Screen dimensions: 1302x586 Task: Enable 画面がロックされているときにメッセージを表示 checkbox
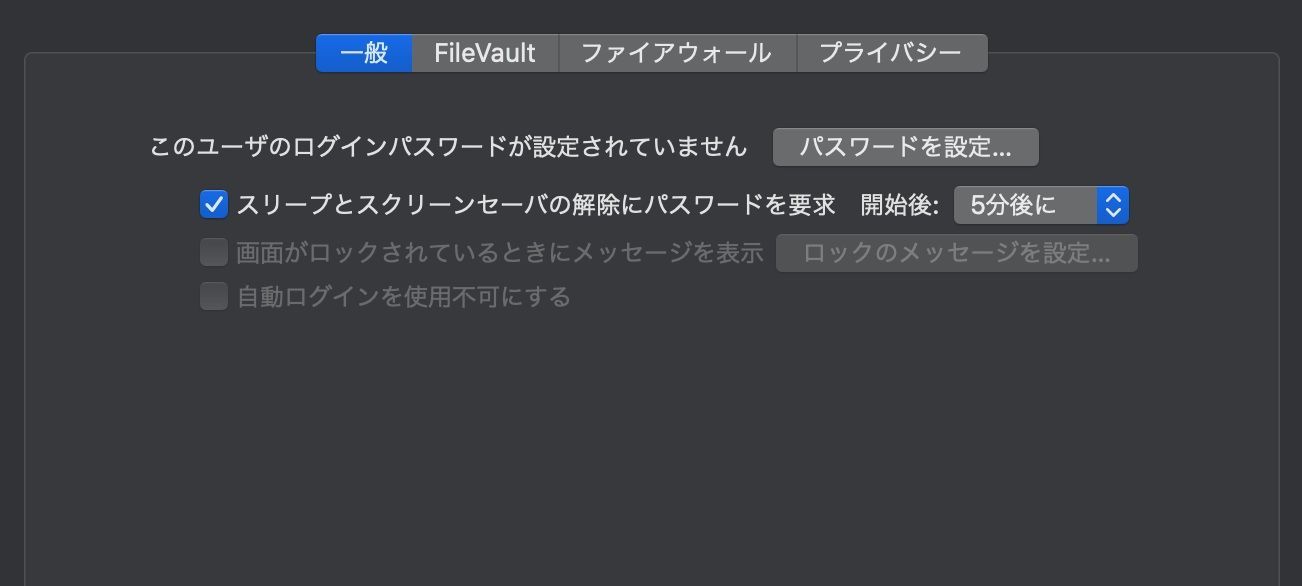214,253
